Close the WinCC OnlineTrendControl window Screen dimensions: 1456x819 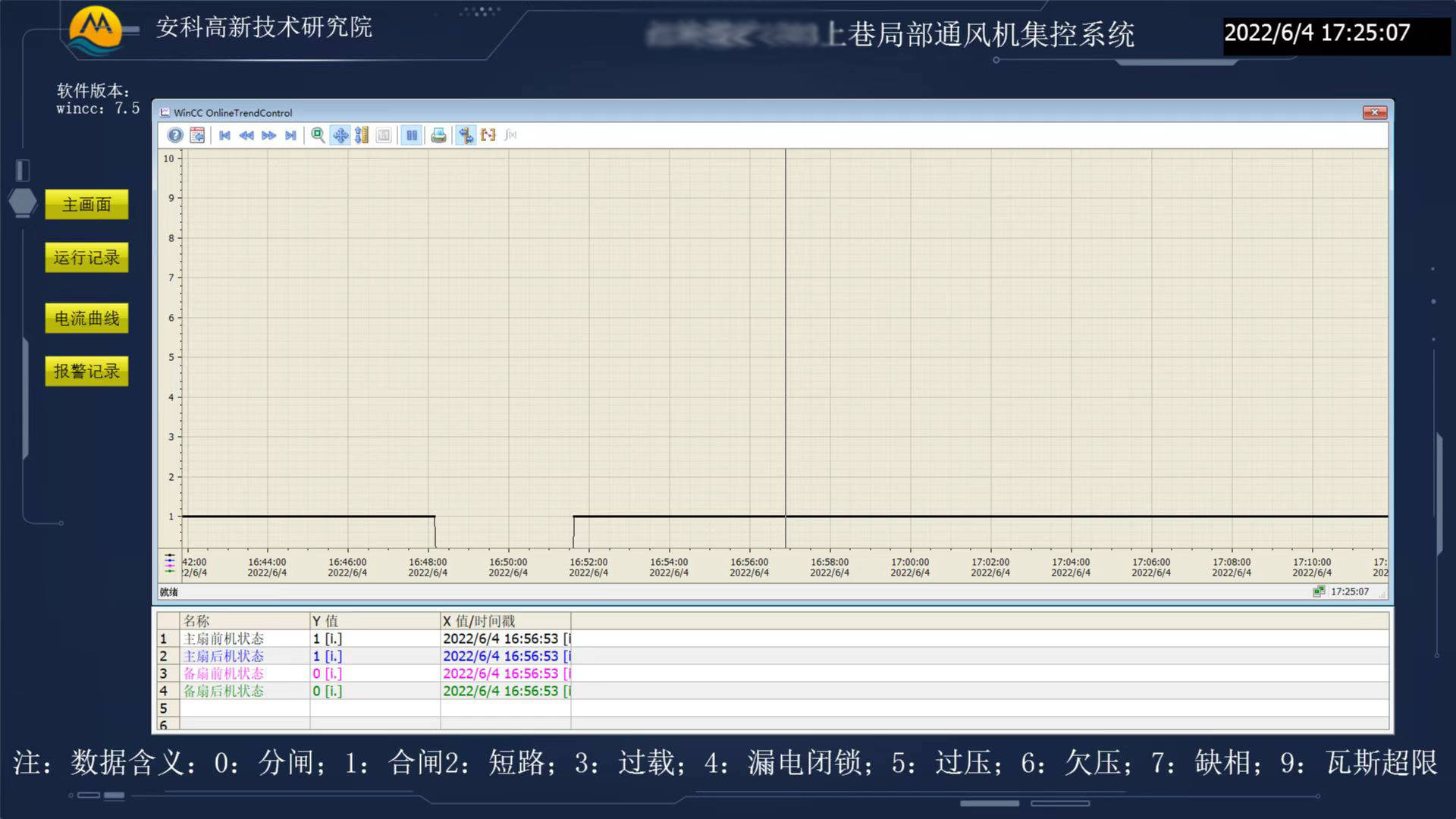[1374, 112]
